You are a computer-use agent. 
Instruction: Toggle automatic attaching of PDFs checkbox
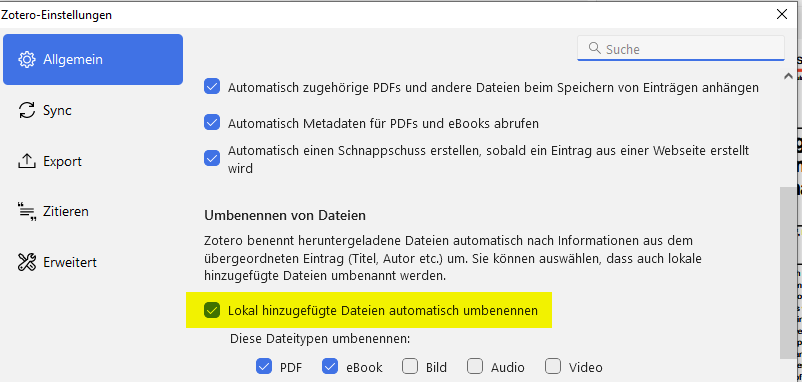tap(212, 87)
